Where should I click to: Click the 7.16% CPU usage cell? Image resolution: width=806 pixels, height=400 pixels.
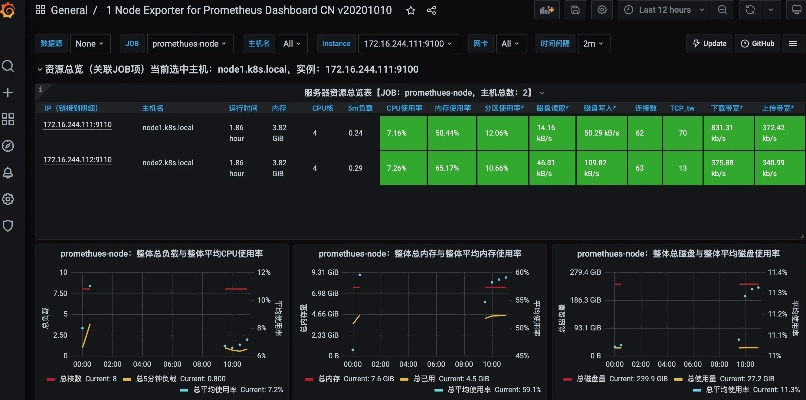pyautogui.click(x=403, y=133)
